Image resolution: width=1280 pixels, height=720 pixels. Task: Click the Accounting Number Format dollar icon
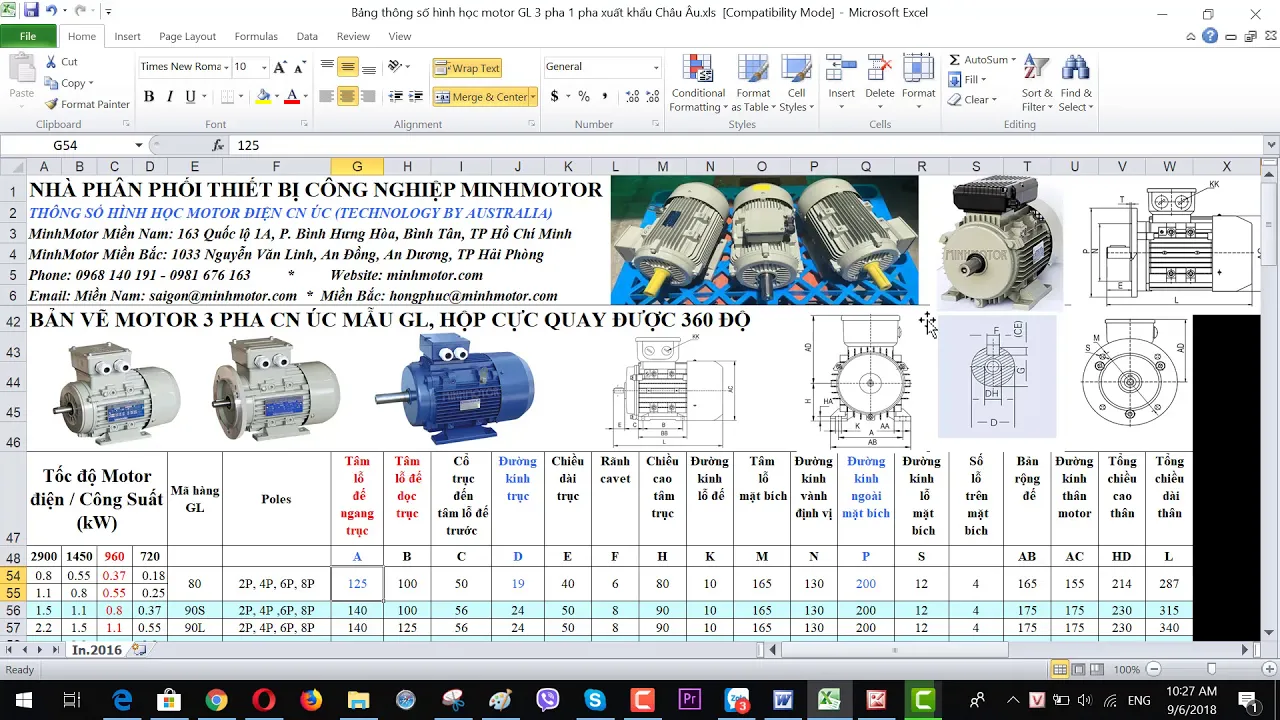[555, 97]
